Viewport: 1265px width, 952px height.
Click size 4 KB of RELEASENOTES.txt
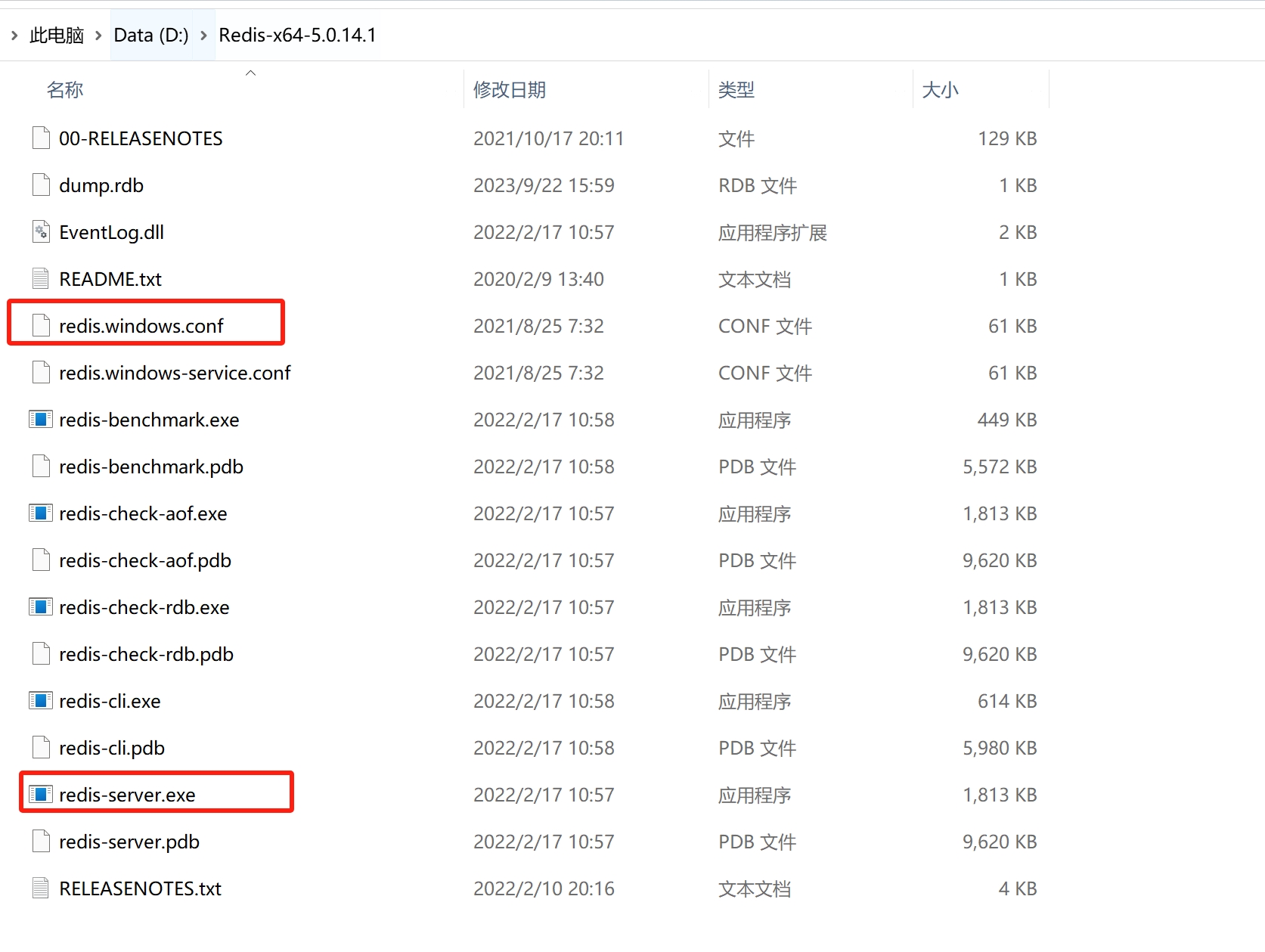click(x=1018, y=888)
